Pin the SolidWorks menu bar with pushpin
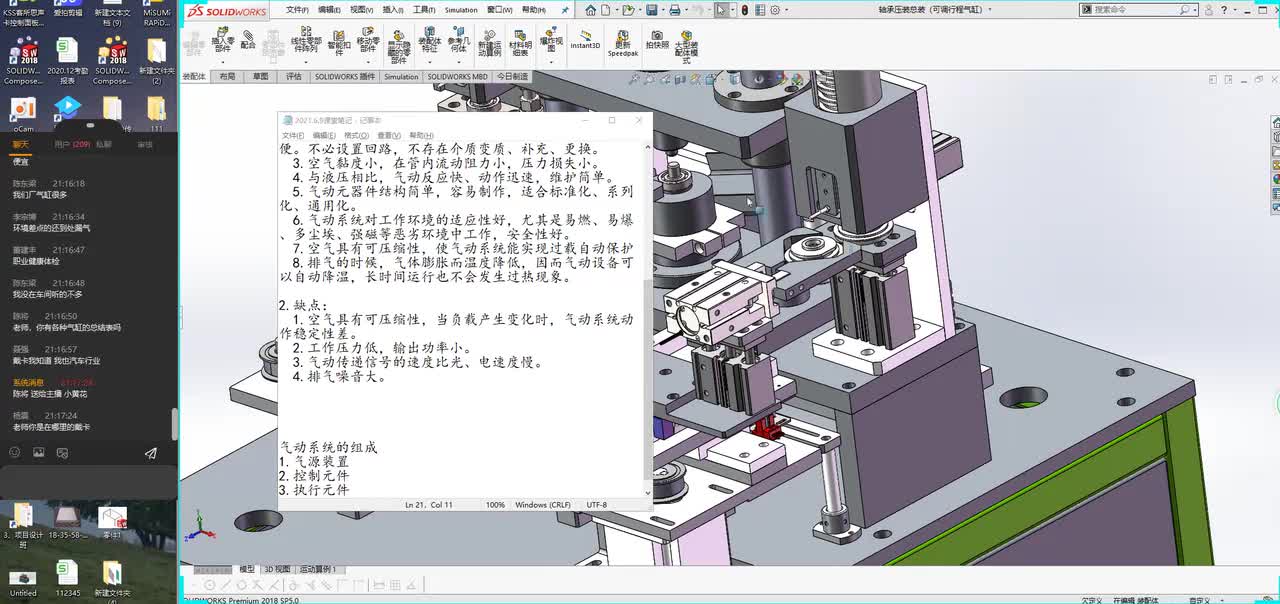 (565, 10)
